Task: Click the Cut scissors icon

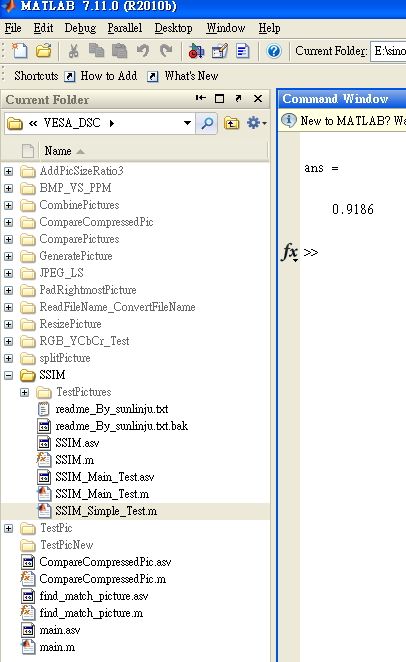Action: 73,52
